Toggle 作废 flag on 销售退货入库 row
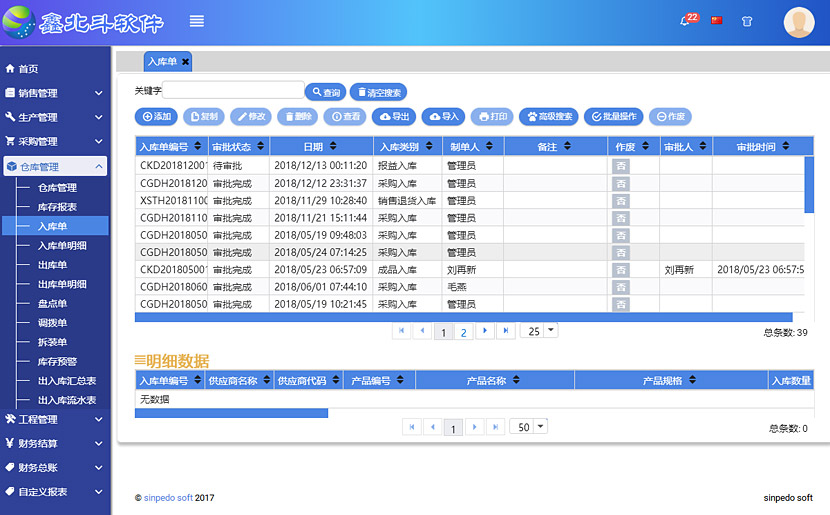This screenshot has height=515, width=830. click(x=621, y=201)
